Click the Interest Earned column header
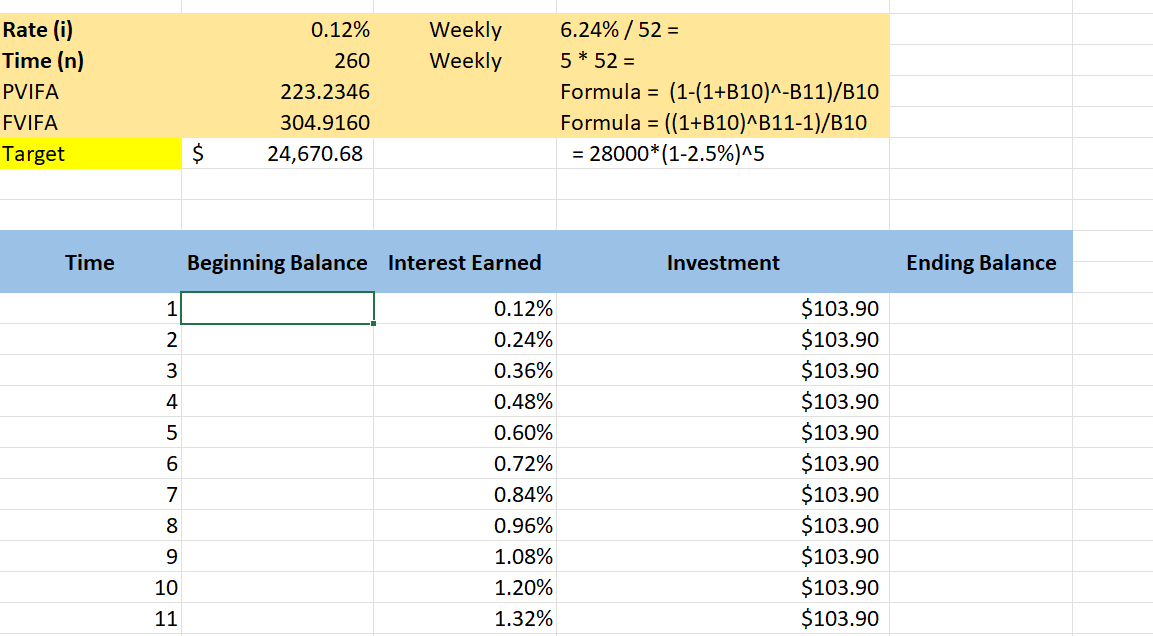Viewport: 1153px width, 636px height. 465,262
